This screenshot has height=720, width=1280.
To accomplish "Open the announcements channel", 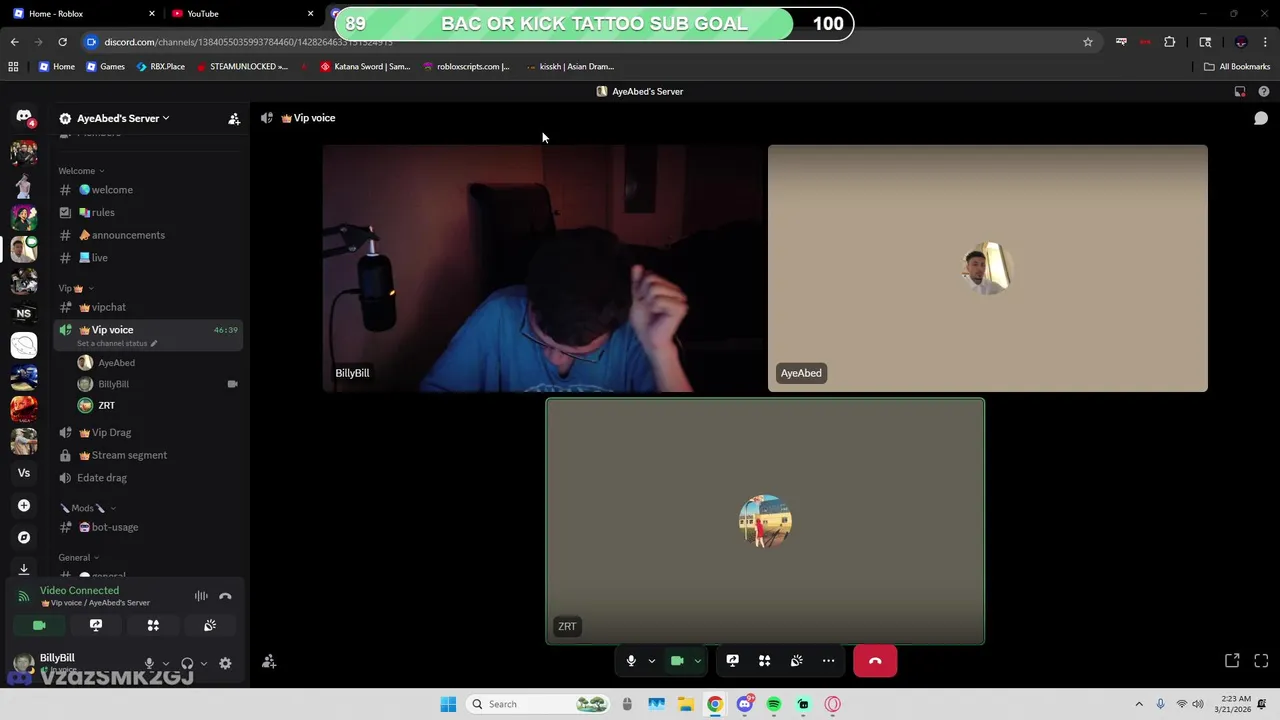I will (x=148, y=235).
